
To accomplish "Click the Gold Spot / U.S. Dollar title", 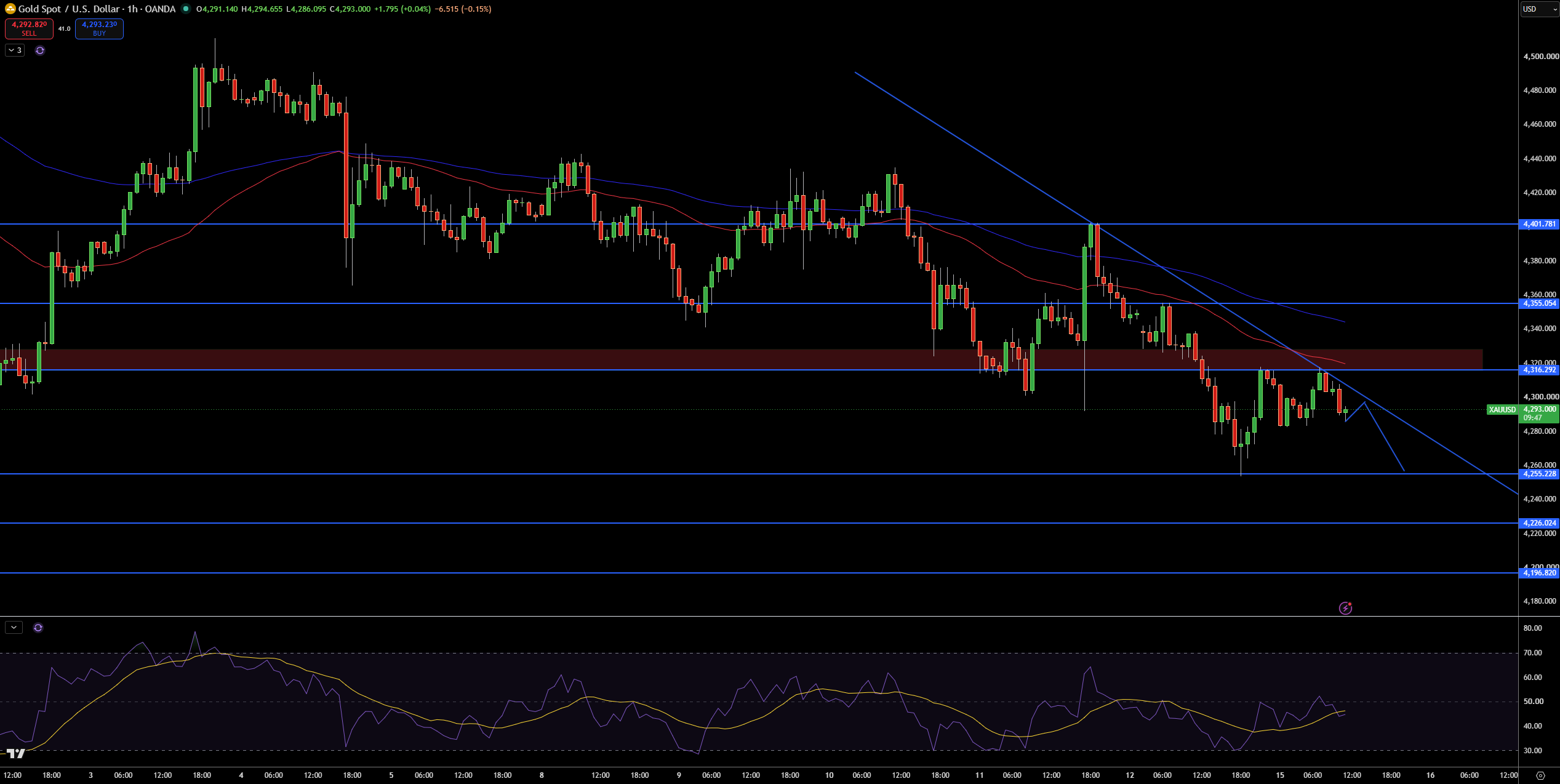I will coord(69,9).
